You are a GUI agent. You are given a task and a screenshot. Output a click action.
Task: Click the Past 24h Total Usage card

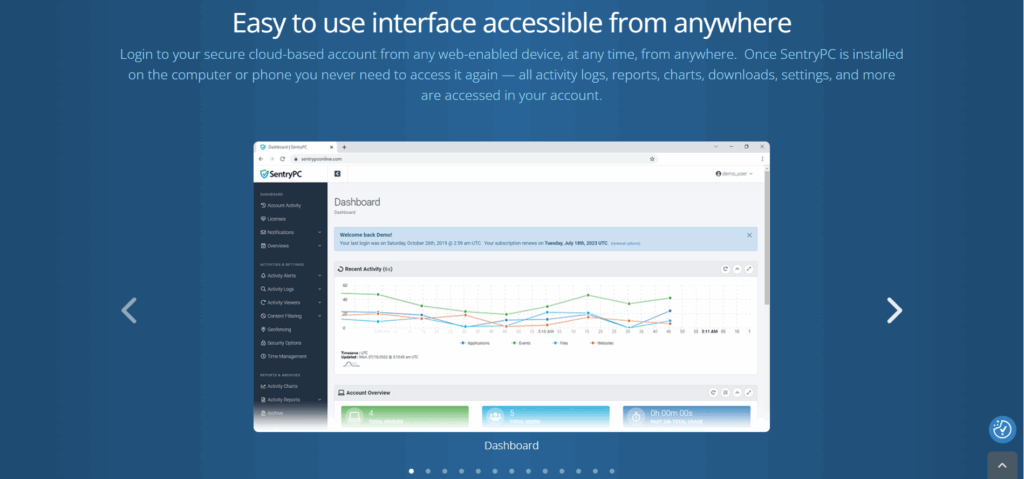(x=686, y=417)
